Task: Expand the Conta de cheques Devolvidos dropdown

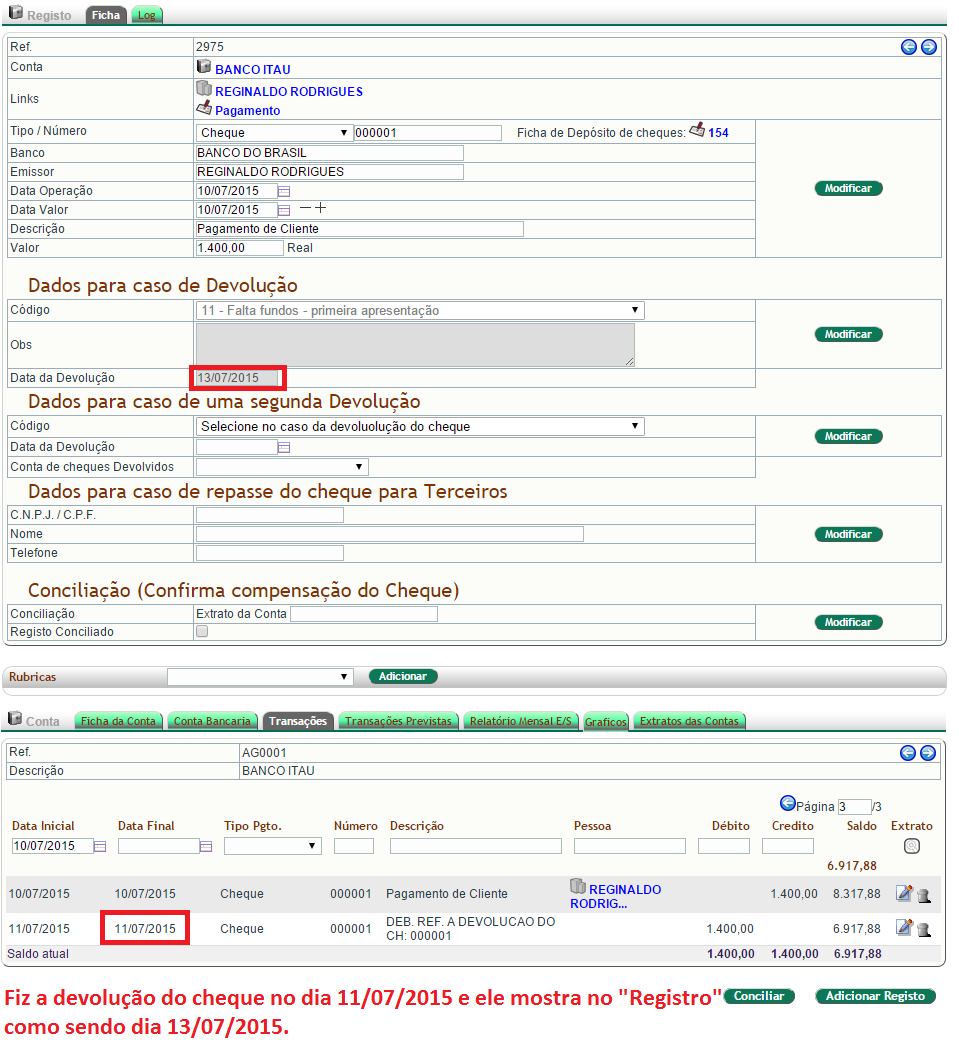Action: [282, 467]
